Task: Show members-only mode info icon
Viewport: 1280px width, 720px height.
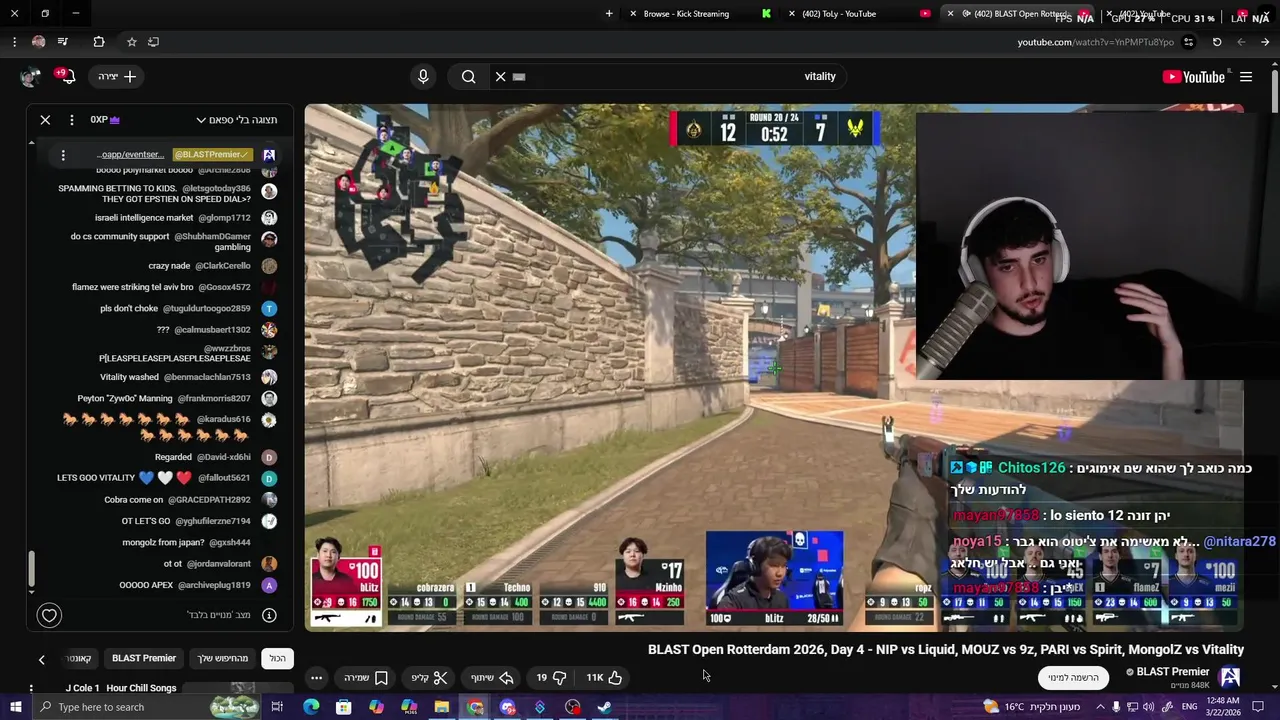Action: [269, 615]
